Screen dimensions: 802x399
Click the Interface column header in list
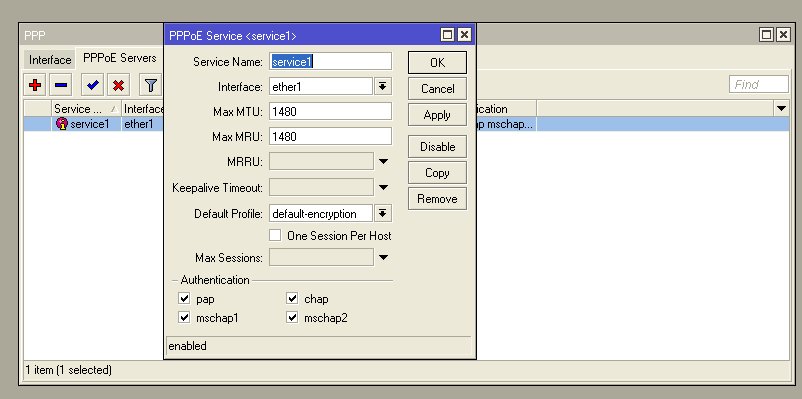(143, 108)
